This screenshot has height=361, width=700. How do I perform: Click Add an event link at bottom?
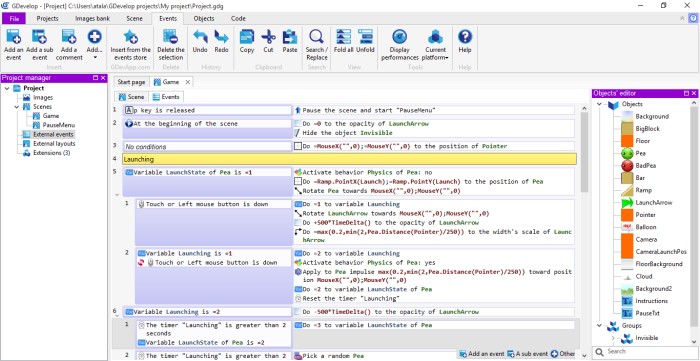pyautogui.click(x=482, y=354)
